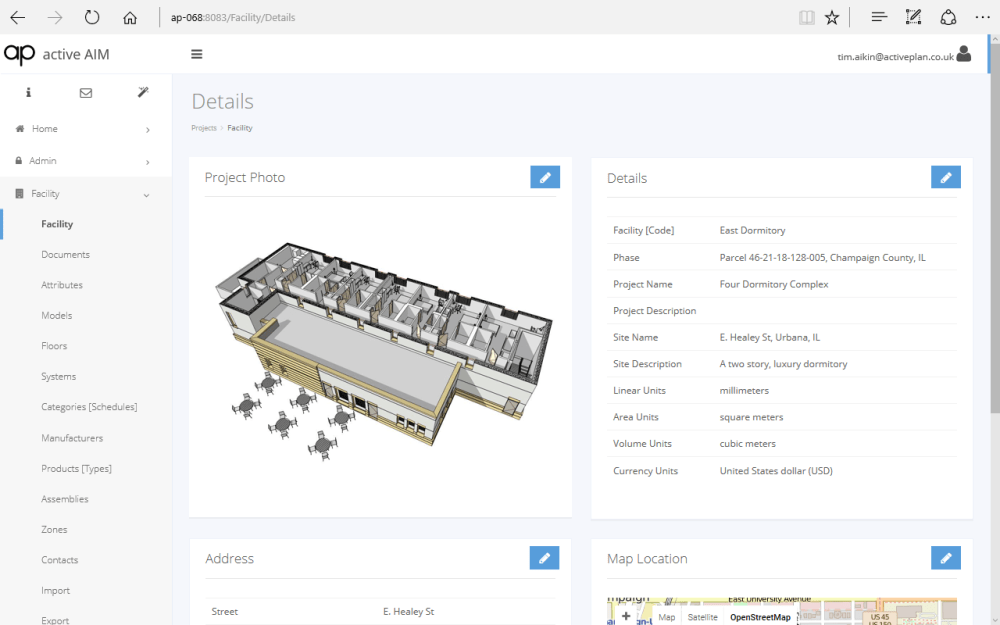Go to Floors page in sidebar
This screenshot has width=1000, height=625.
pos(54,346)
